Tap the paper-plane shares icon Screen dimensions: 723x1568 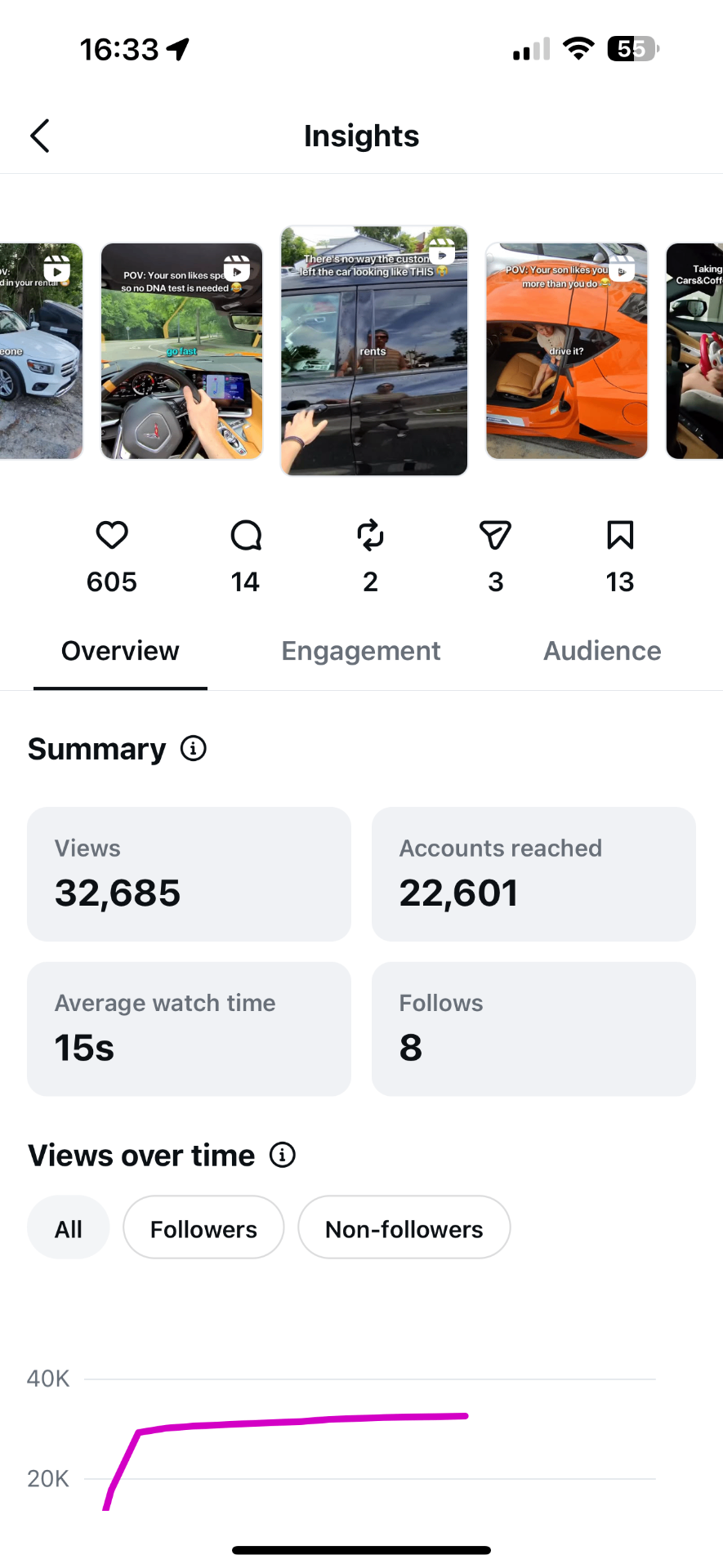click(495, 536)
